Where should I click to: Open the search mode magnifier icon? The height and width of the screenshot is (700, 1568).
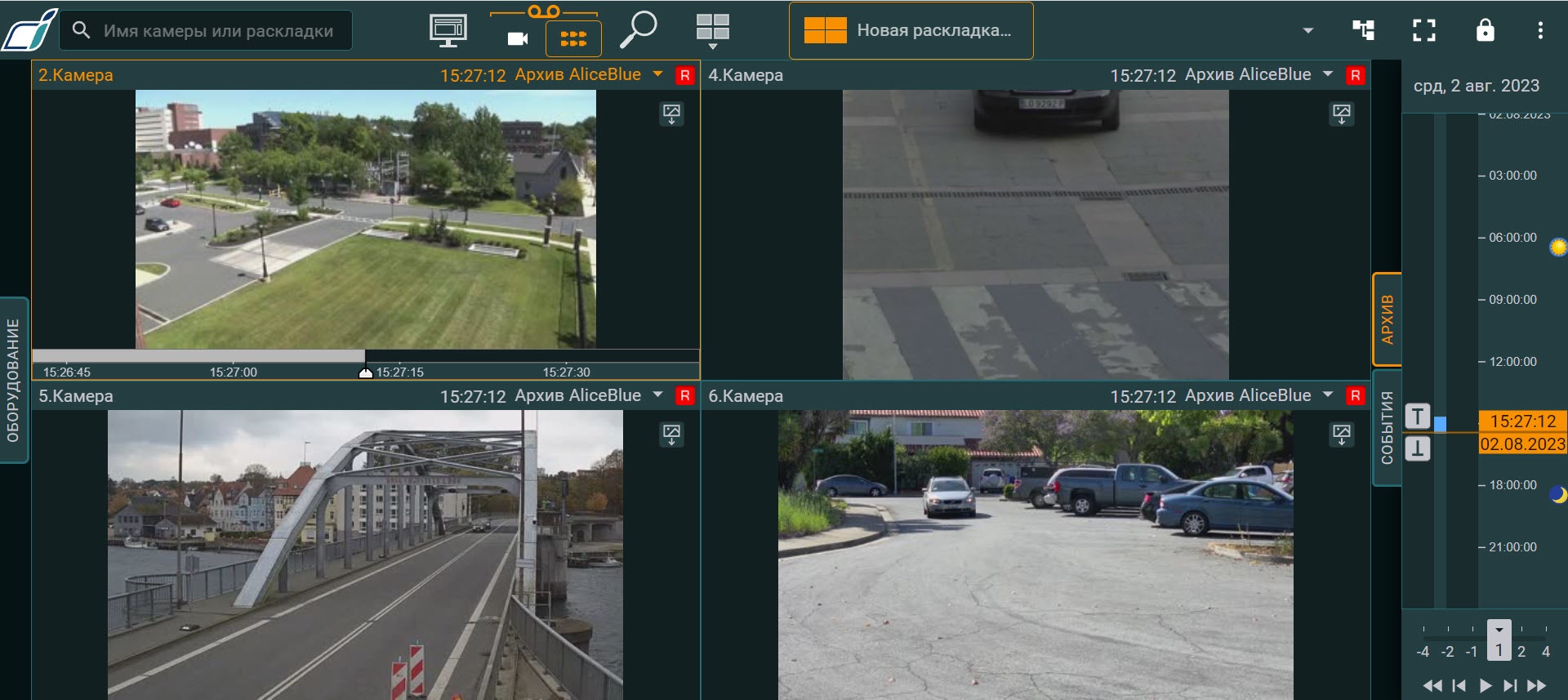638,30
